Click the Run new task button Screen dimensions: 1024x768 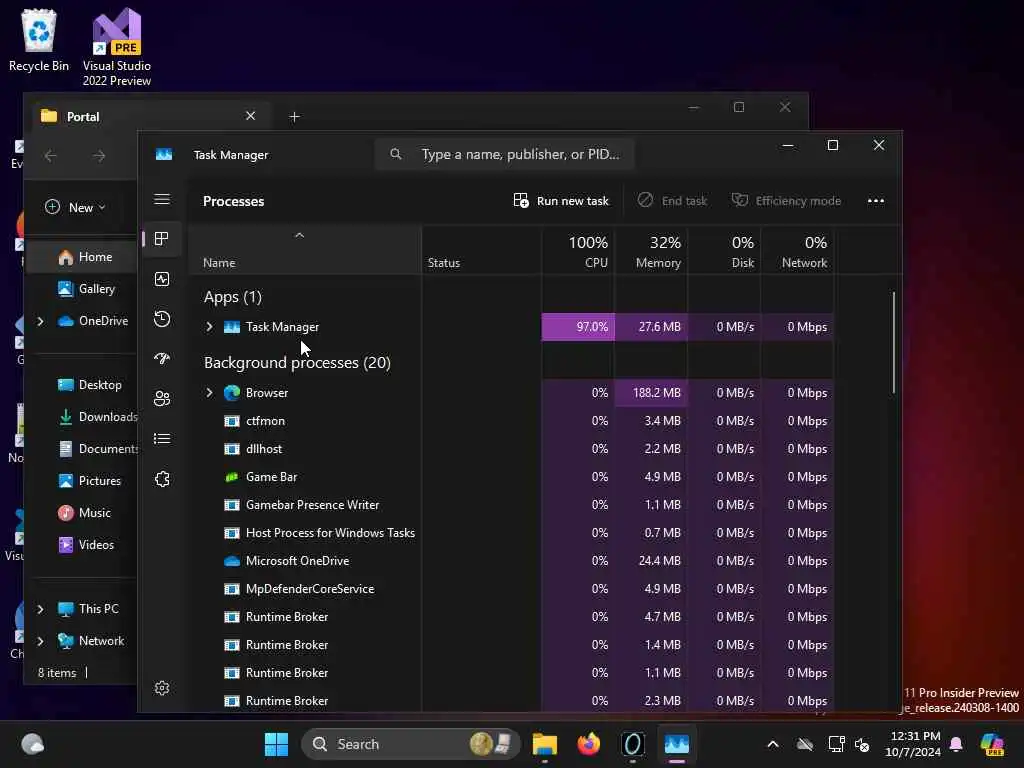click(x=561, y=200)
